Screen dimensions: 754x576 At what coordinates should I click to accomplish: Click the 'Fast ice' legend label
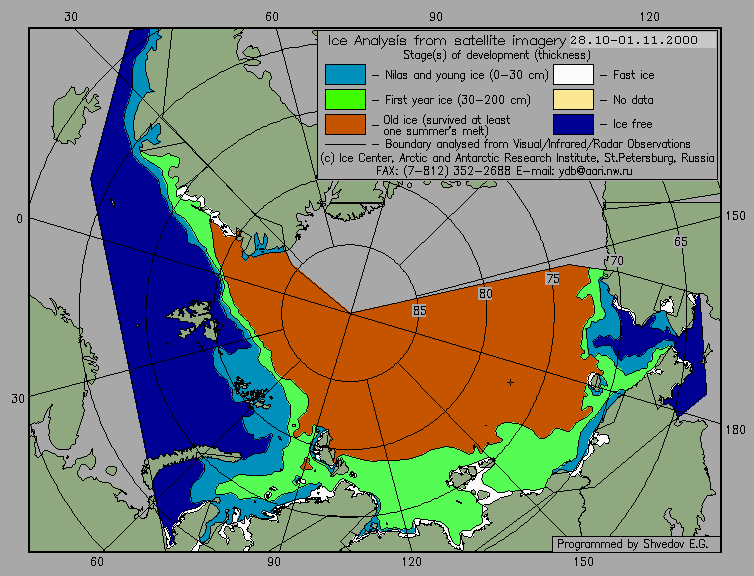633,75
